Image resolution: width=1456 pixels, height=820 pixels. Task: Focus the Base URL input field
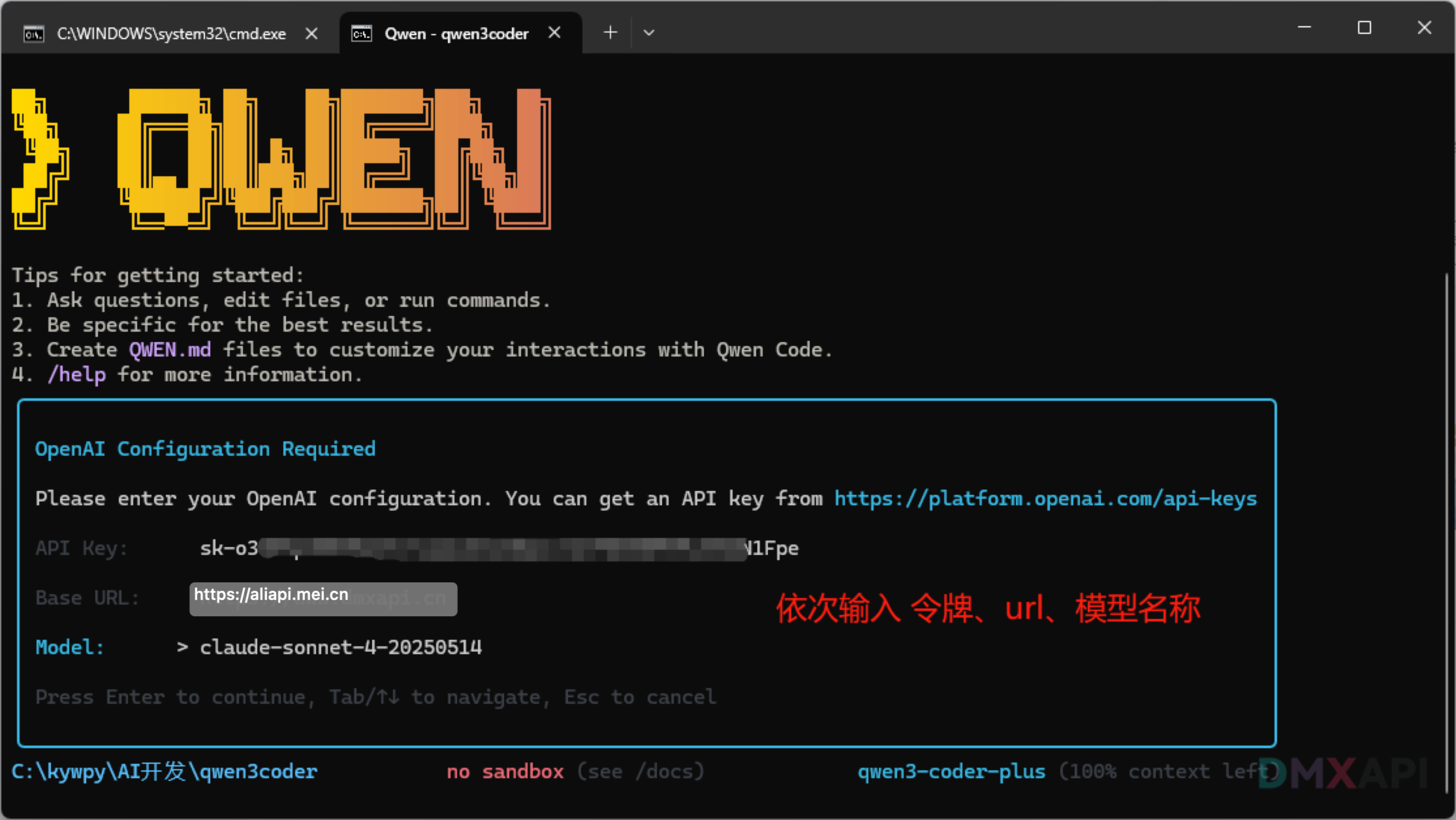point(323,599)
